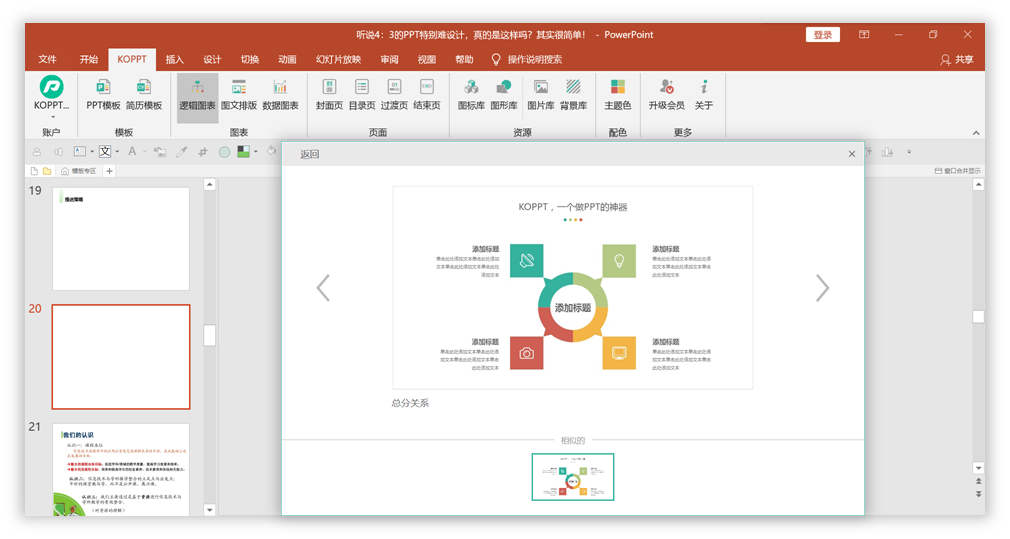Add a new tab with plus button

click(110, 171)
